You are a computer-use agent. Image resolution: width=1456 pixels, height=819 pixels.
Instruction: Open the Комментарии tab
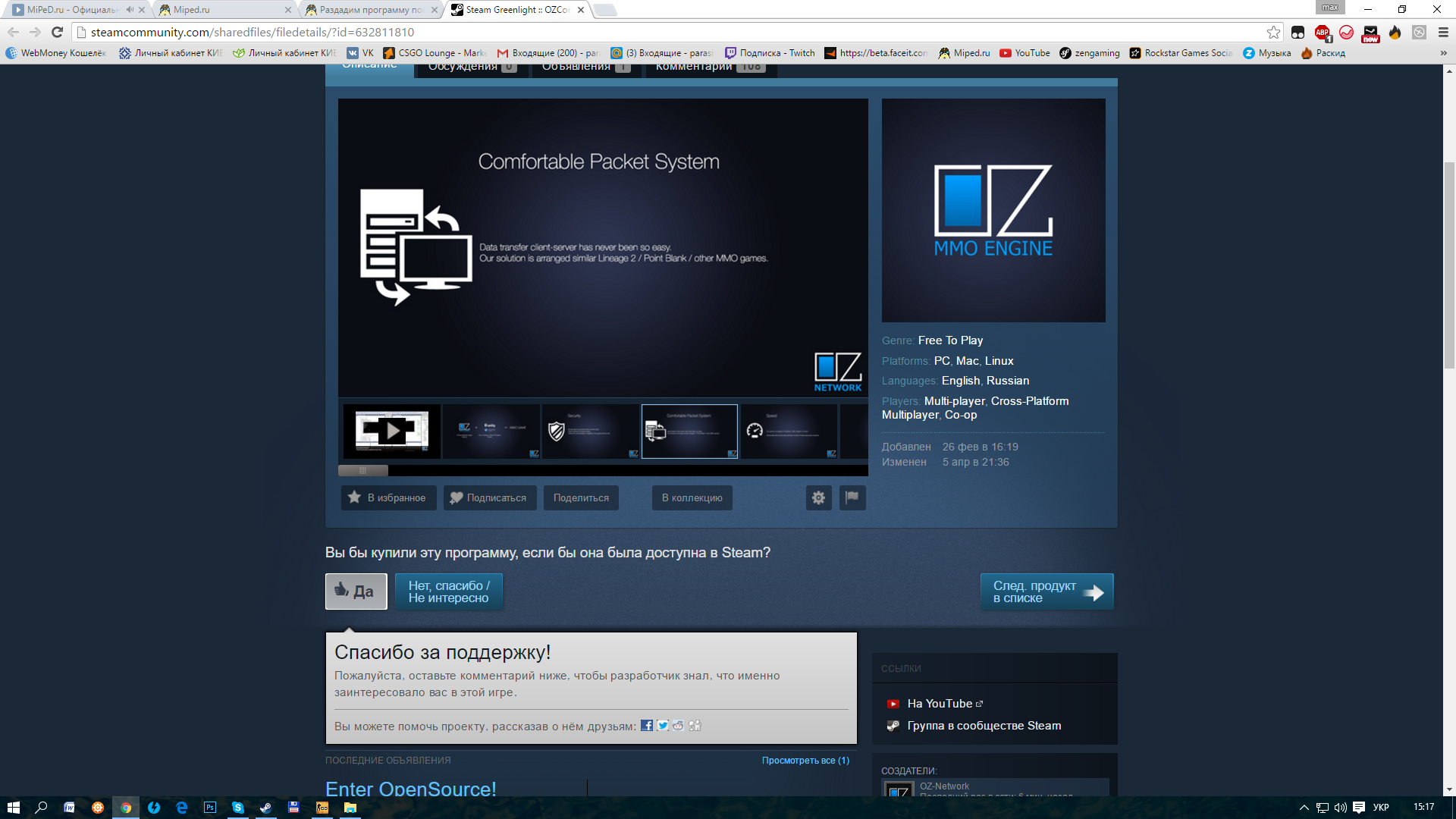(711, 68)
